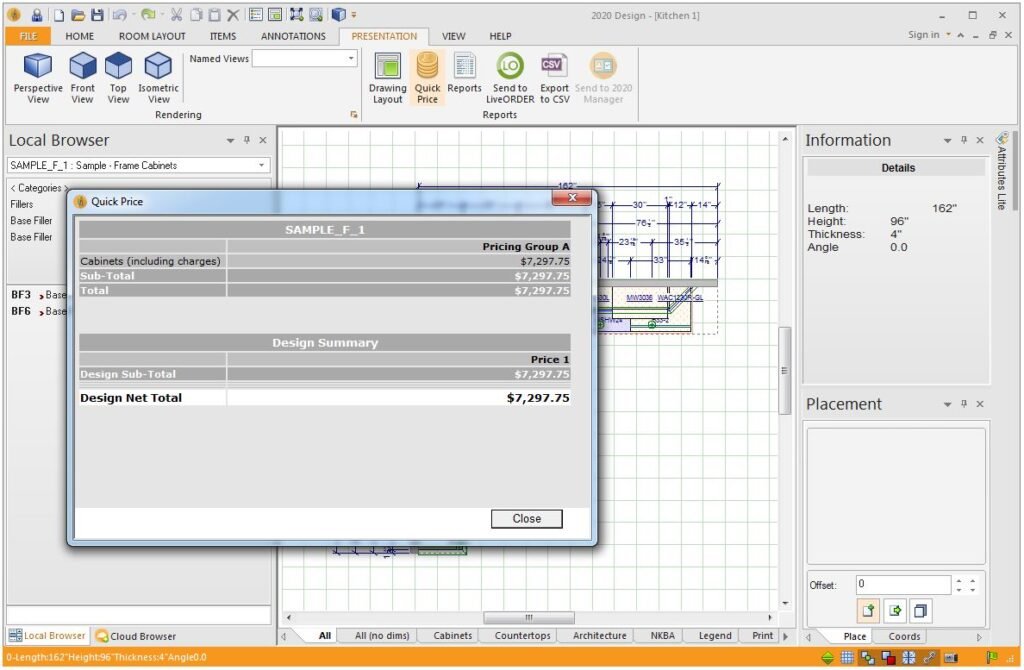Open Local Browser panel options arrow
Screen dimensions: 1024x670
point(230,140)
